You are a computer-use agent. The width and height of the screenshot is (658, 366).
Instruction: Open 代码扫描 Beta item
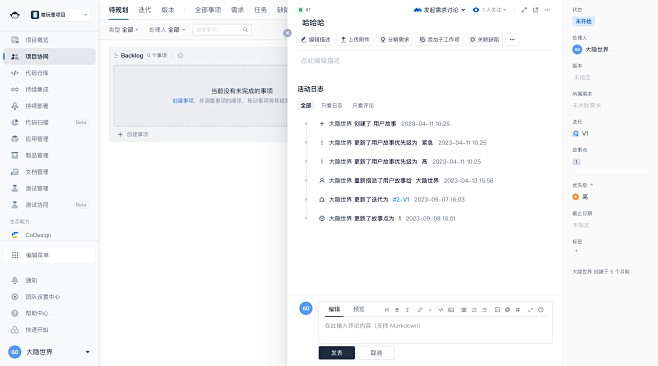(50, 123)
